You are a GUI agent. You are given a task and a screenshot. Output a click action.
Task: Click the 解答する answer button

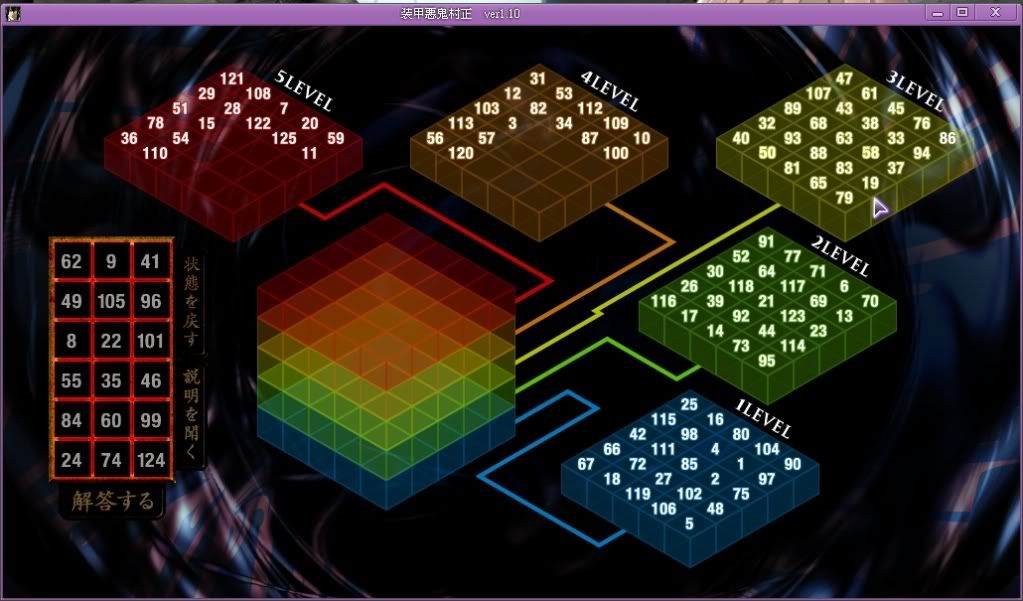(111, 500)
